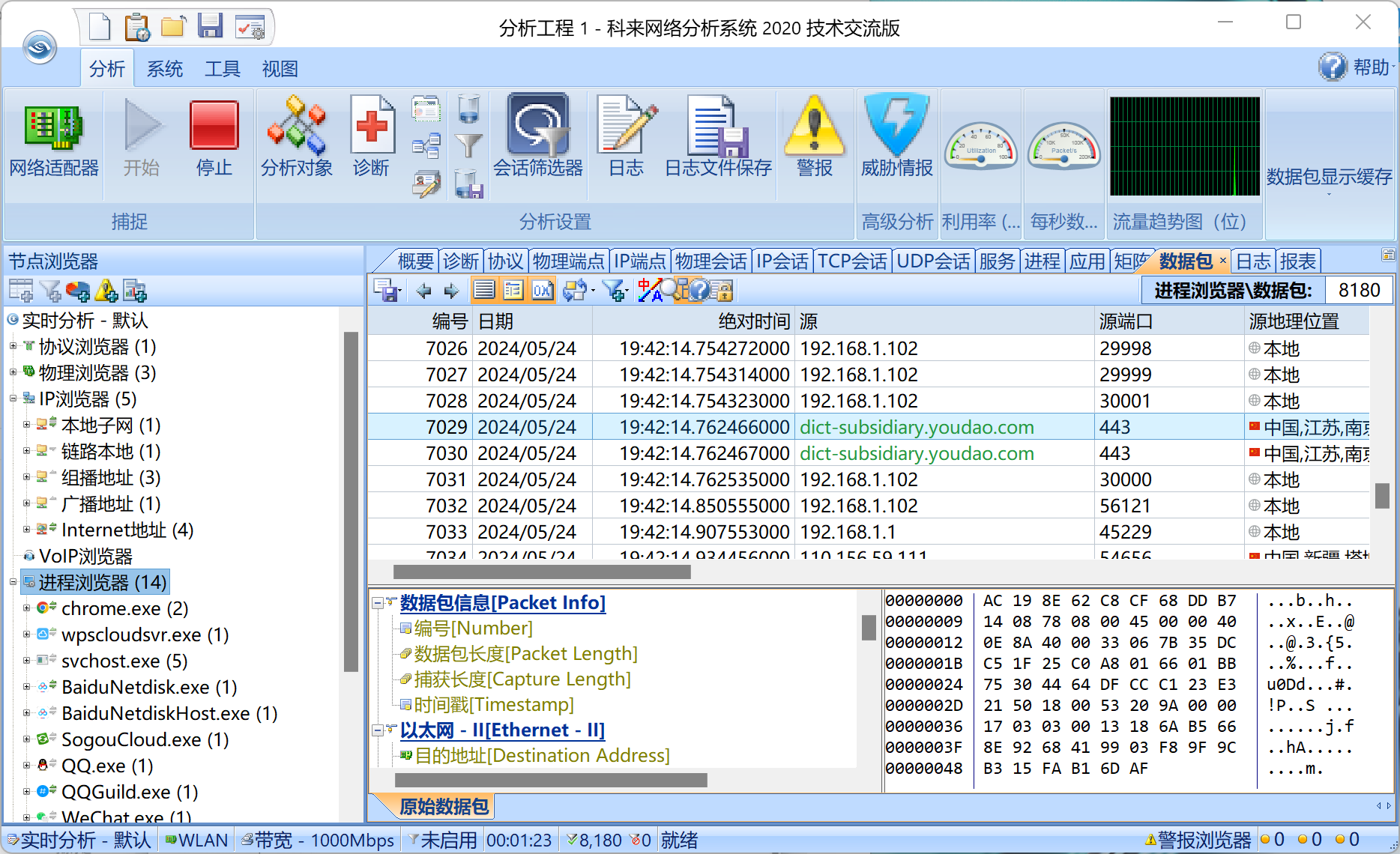The image size is (1400, 854).
Task: Switch to the UDP会话 tab
Action: coord(933,261)
